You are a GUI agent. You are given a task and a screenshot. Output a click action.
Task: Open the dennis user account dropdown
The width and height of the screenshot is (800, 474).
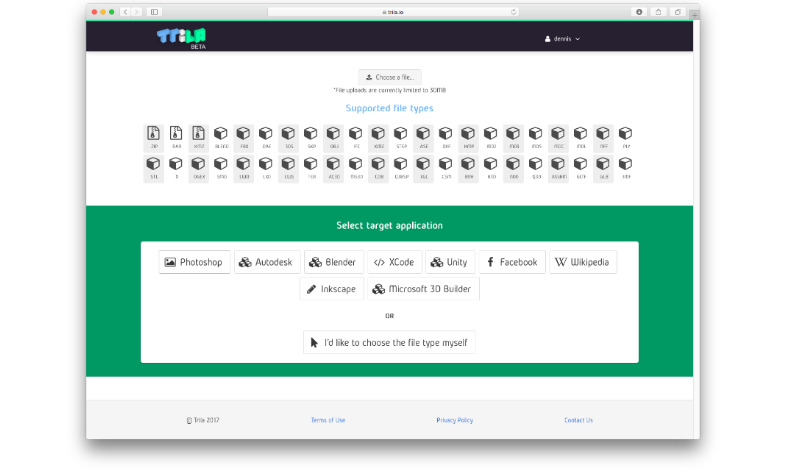tap(562, 39)
